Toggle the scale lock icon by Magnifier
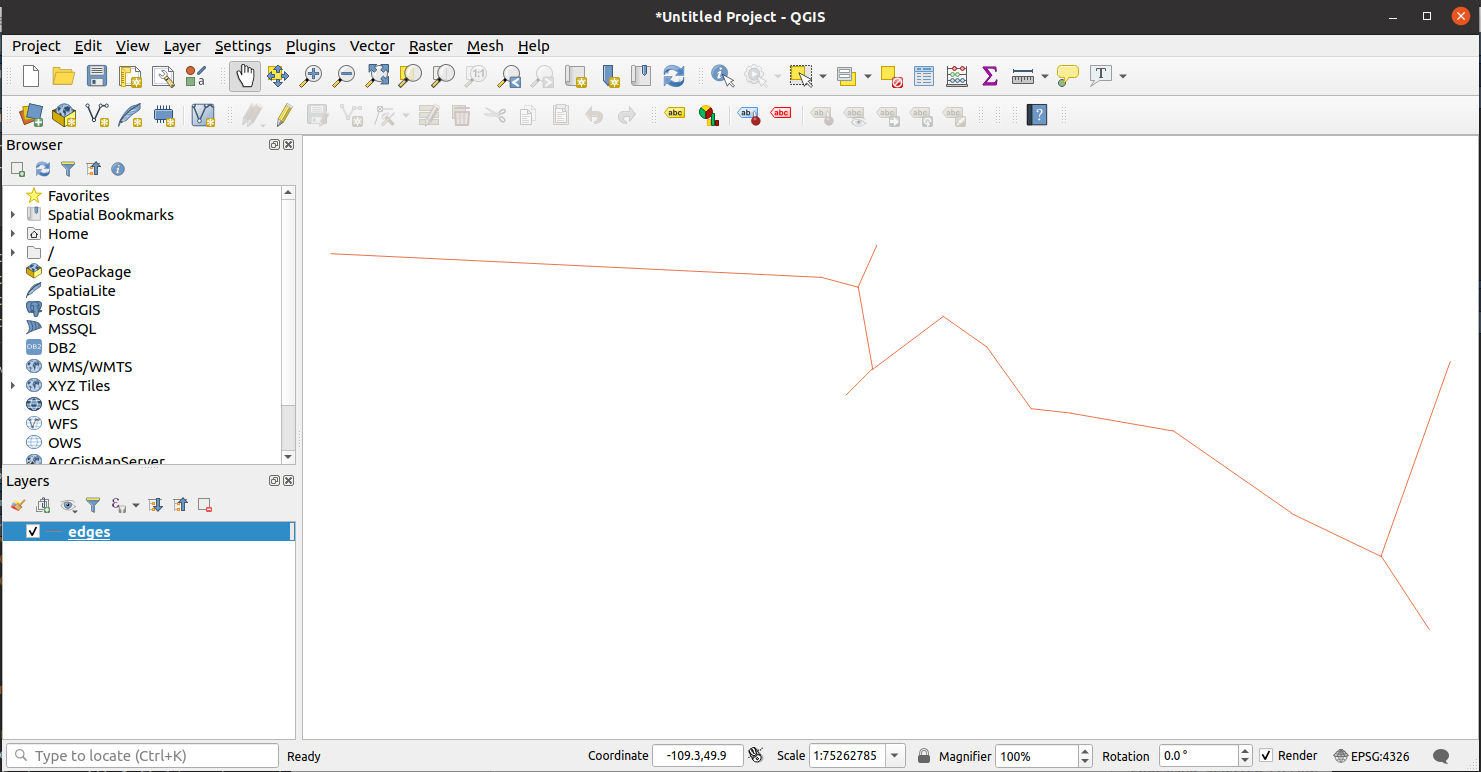The height and width of the screenshot is (772, 1481). click(924, 756)
